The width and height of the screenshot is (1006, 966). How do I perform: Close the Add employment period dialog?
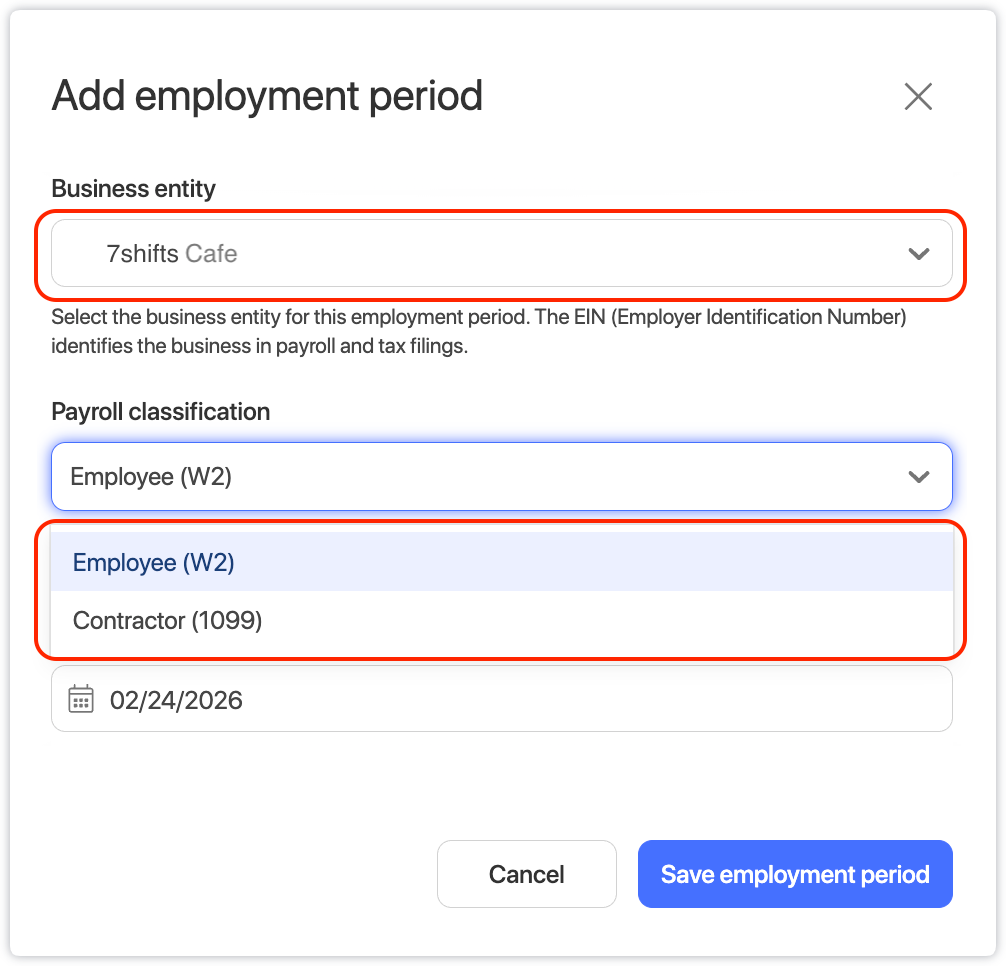(x=917, y=97)
